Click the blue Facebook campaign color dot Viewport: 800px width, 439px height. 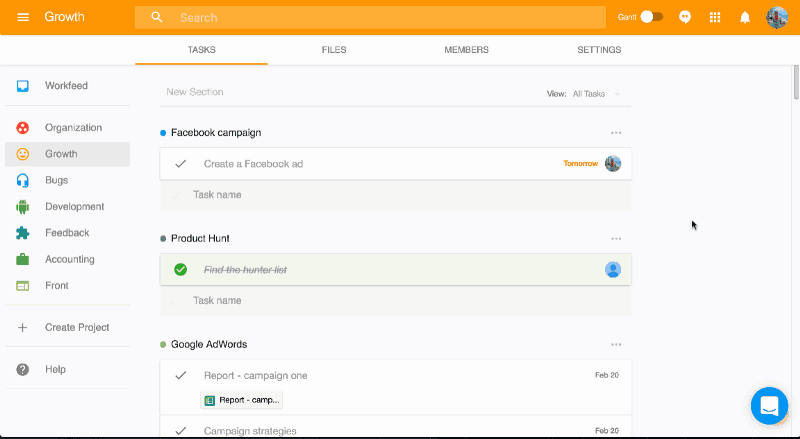[163, 133]
